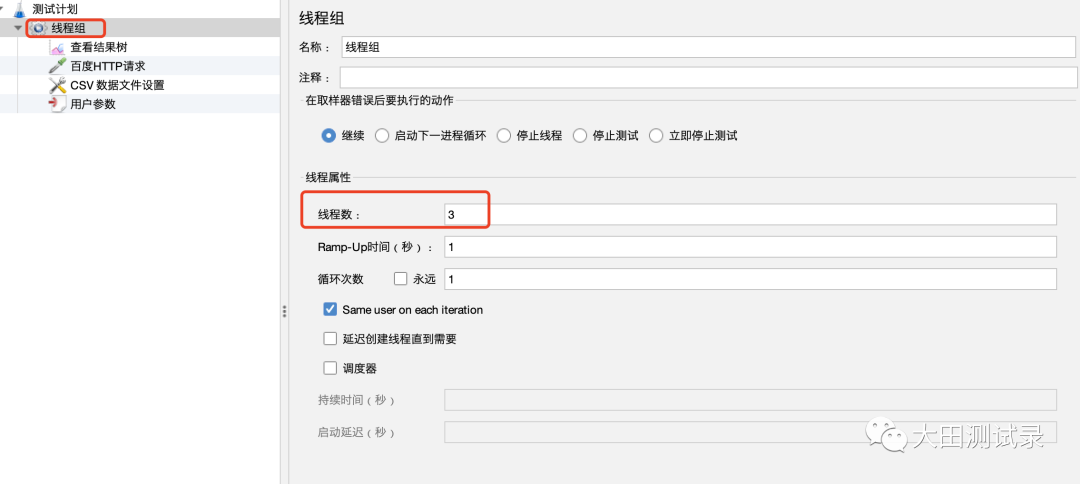This screenshot has height=484, width=1080.
Task: Click the 线程属性 section label
Action: tap(329, 178)
